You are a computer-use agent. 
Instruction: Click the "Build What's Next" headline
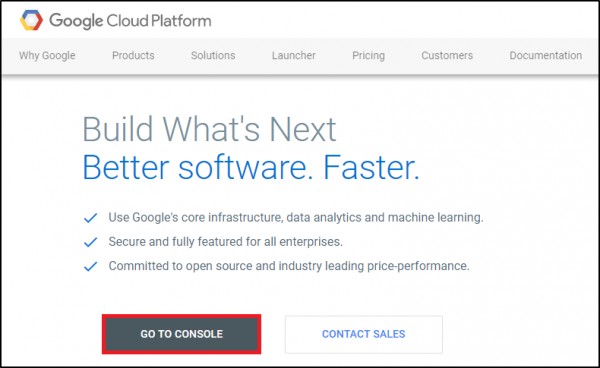(x=209, y=129)
